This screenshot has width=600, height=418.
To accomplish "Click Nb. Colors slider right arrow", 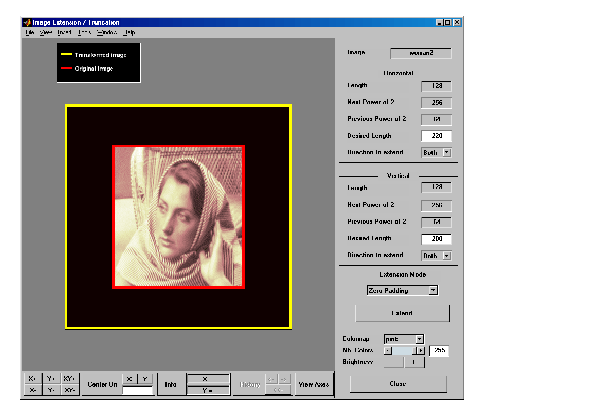I will point(421,351).
